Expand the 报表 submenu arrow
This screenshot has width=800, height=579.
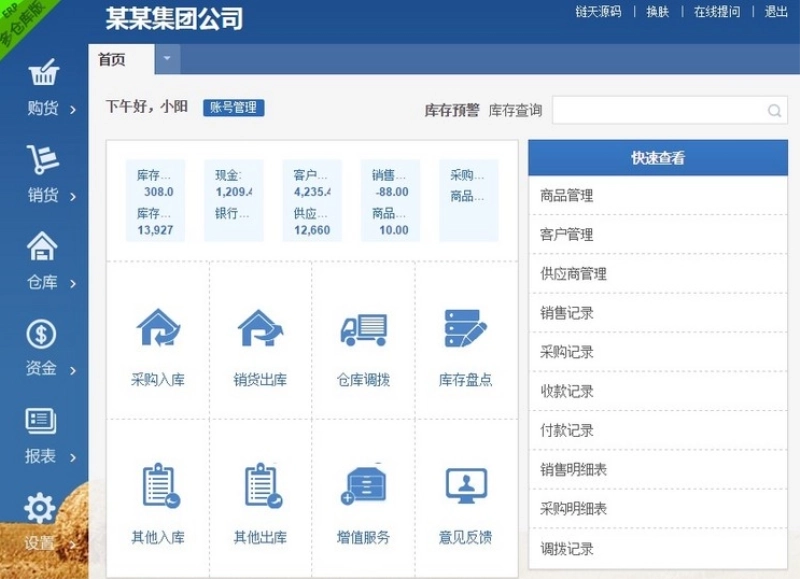pyautogui.click(x=72, y=458)
